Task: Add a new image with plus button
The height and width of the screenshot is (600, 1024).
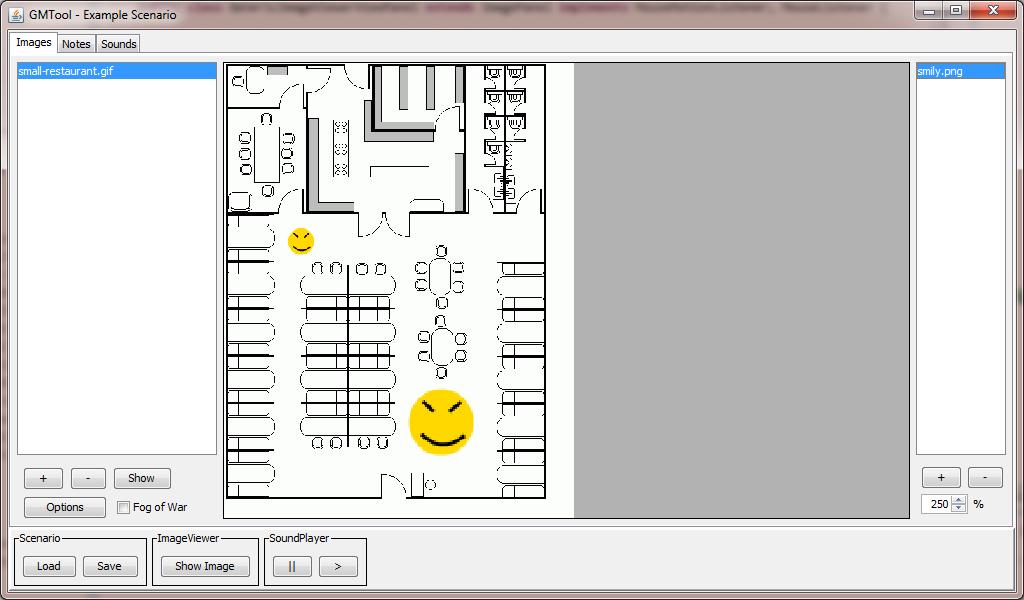Action: 43,478
